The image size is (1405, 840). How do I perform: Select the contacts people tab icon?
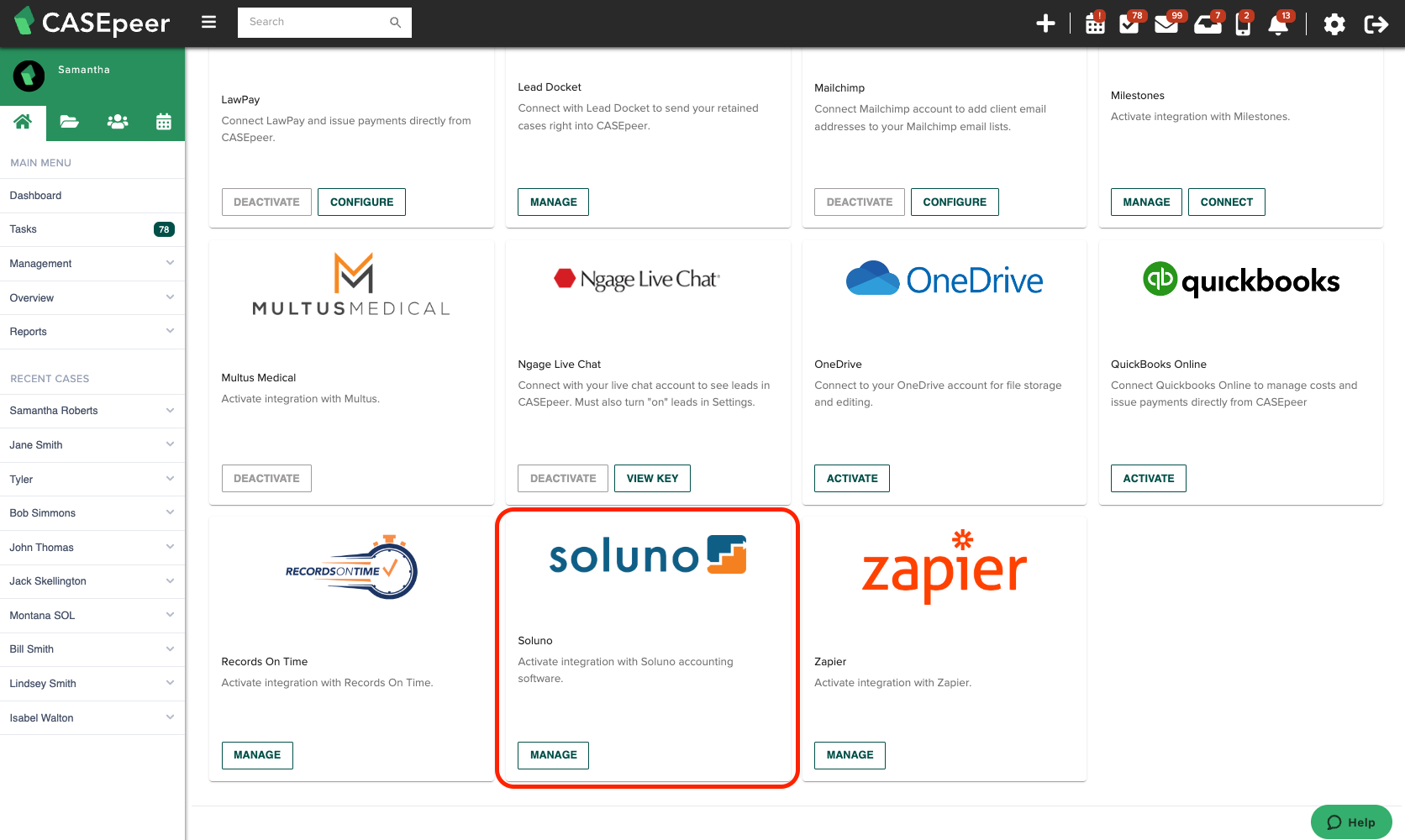click(x=118, y=122)
